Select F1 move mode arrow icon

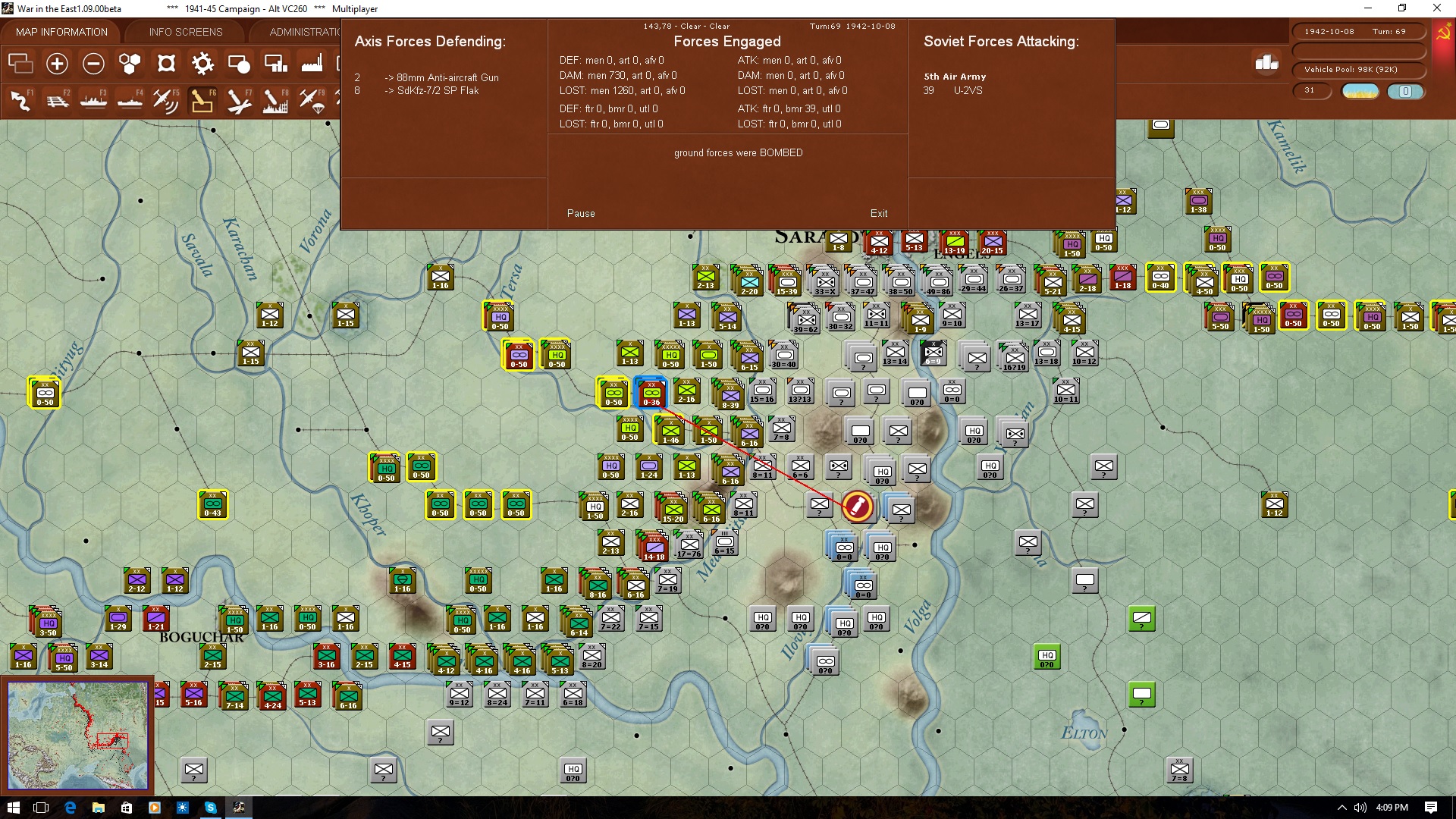20,101
